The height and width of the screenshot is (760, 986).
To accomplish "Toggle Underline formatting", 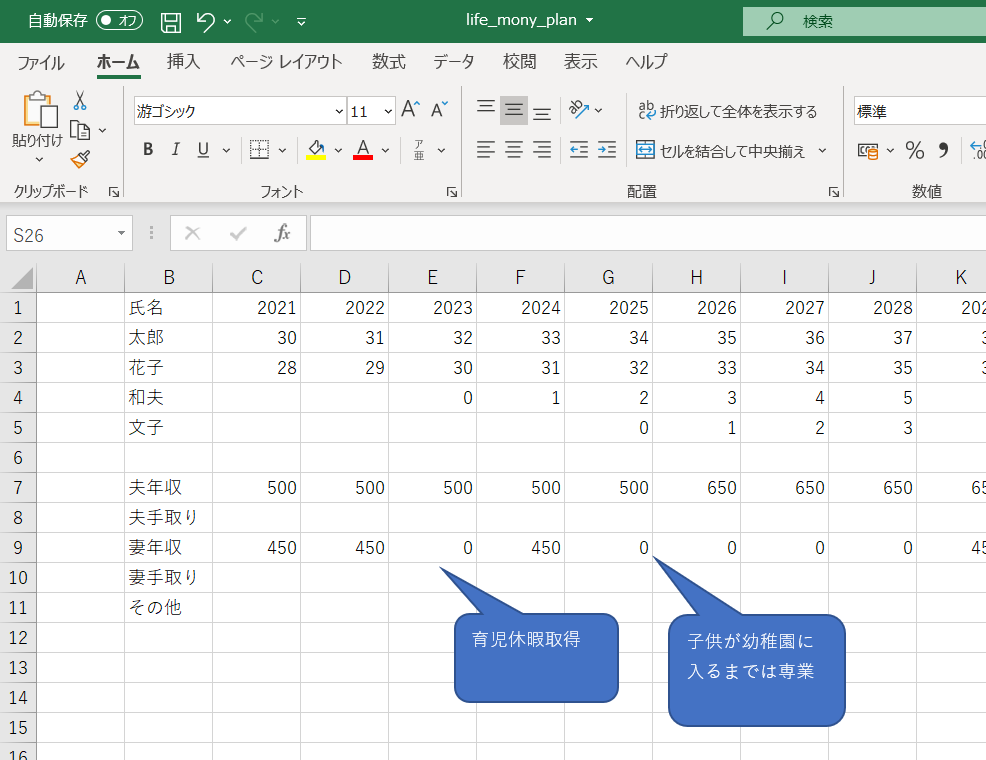I will tap(203, 150).
